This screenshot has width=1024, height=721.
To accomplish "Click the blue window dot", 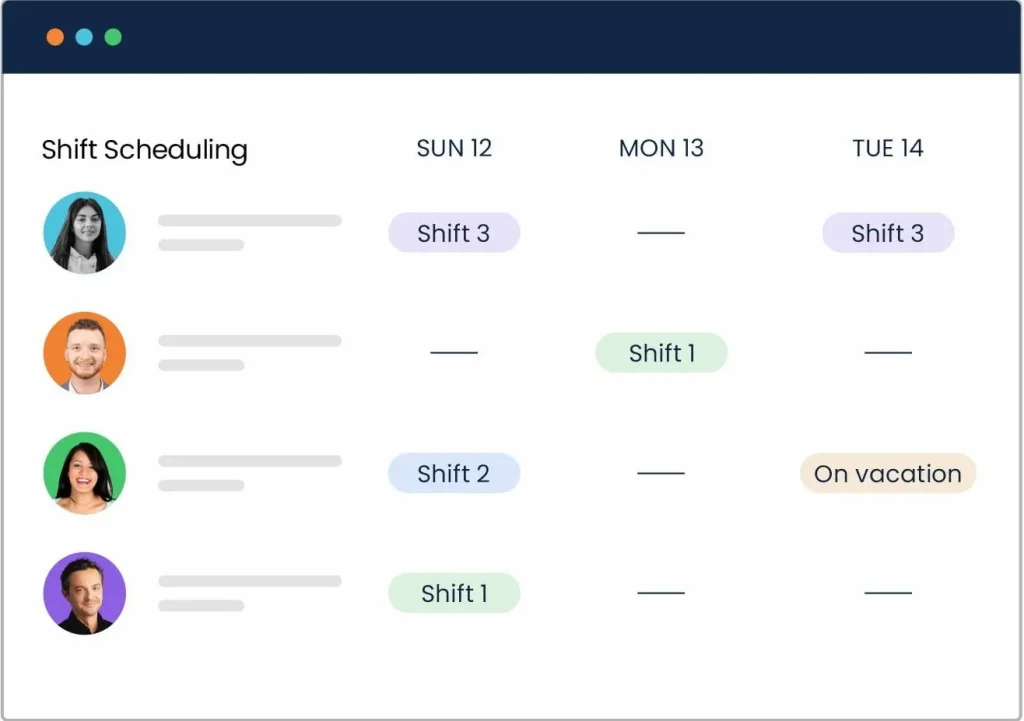I will click(84, 37).
